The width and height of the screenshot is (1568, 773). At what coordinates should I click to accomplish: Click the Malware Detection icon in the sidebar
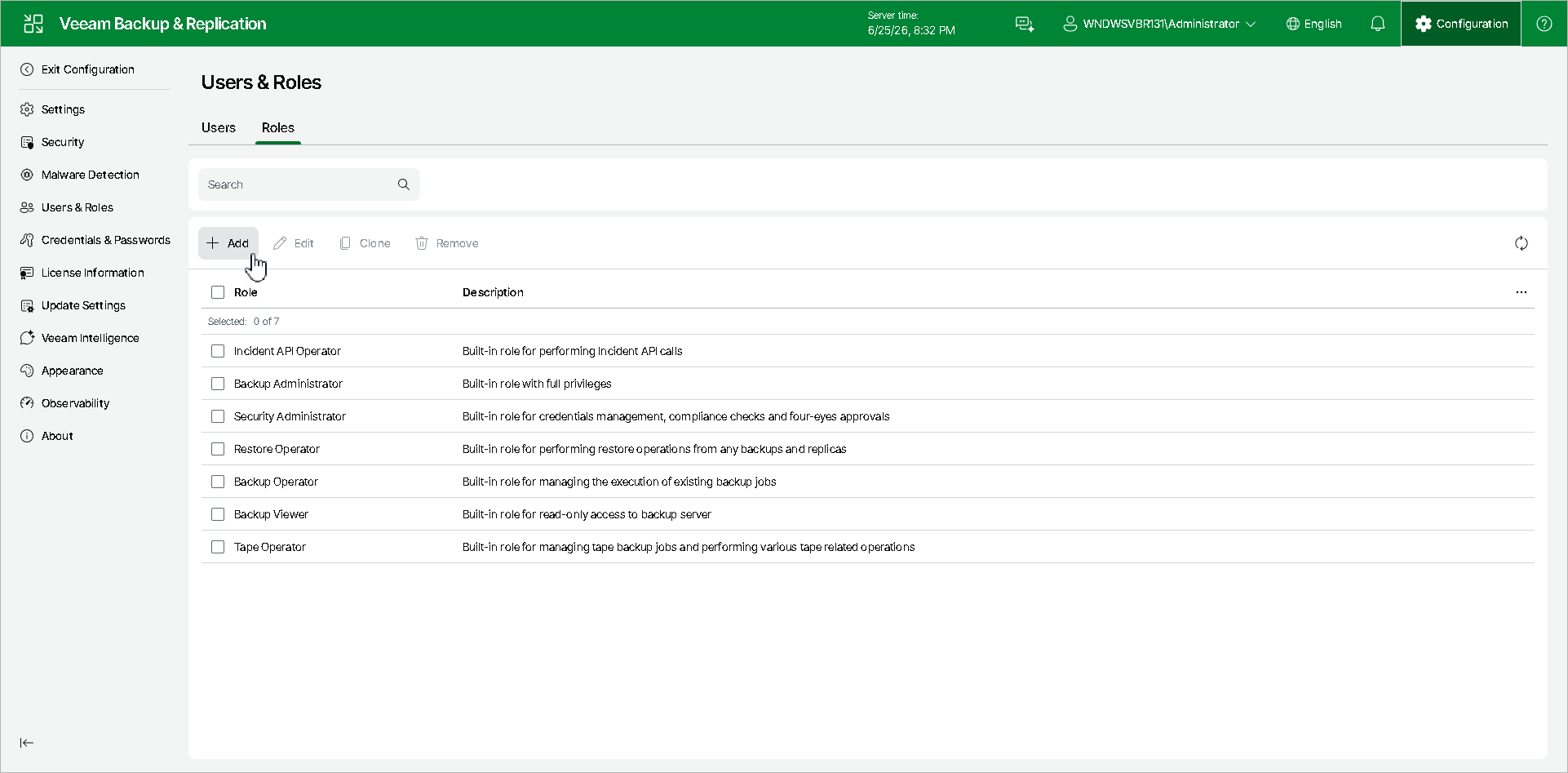pos(27,175)
